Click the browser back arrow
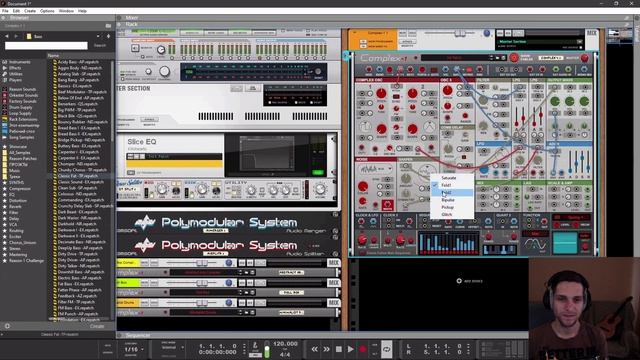This screenshot has width=640, height=360. point(7,36)
